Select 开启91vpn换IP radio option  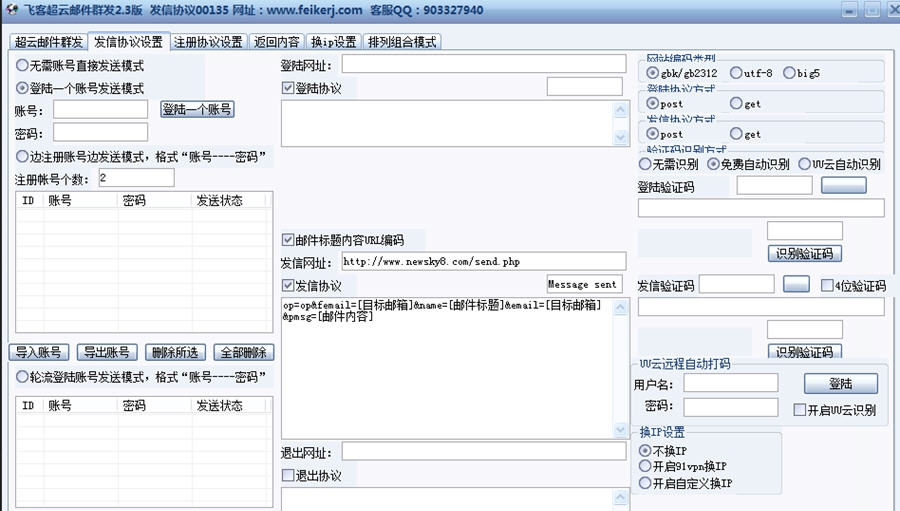pos(683,466)
